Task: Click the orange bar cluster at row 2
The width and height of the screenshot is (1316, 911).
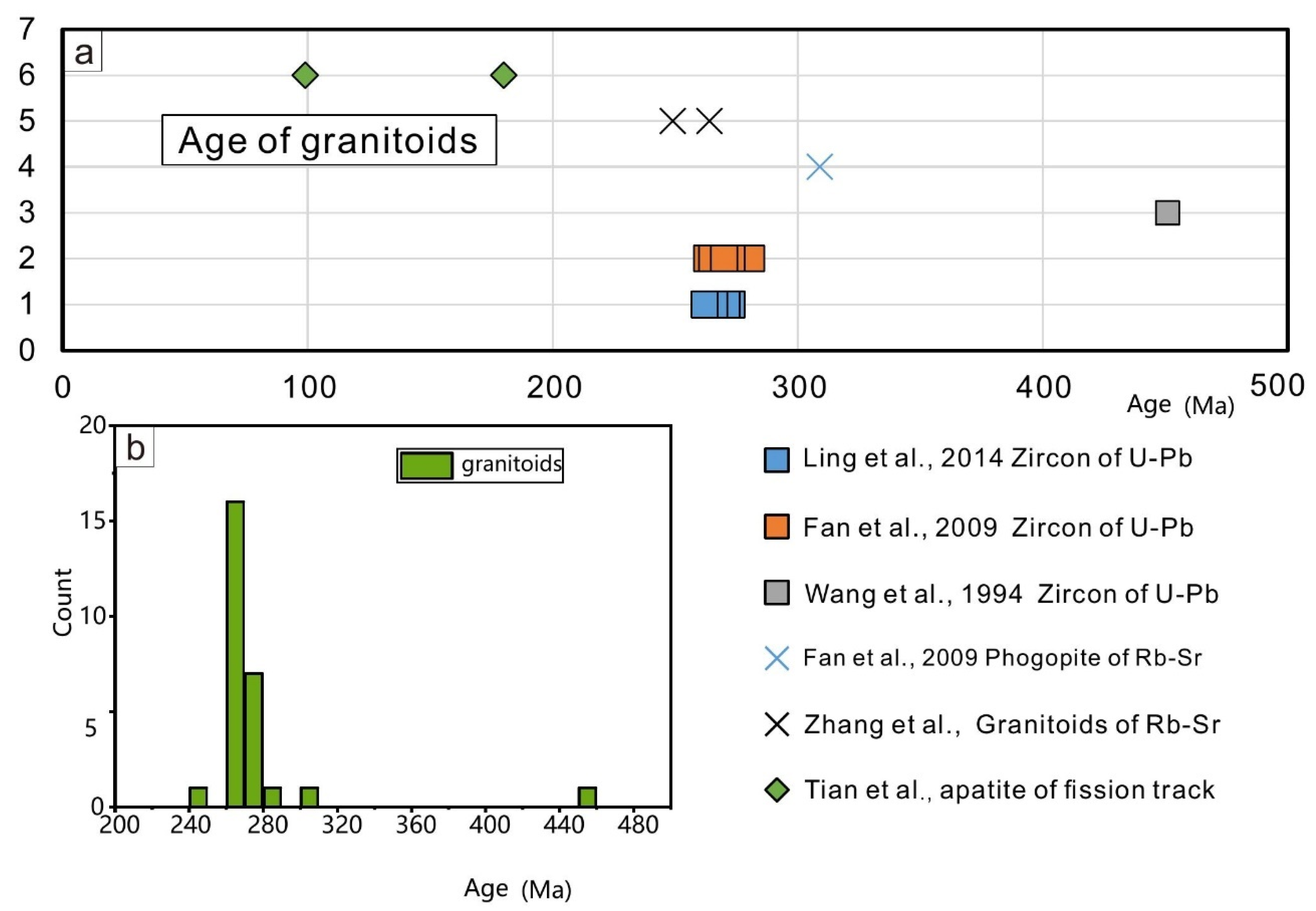Action: click(x=729, y=259)
